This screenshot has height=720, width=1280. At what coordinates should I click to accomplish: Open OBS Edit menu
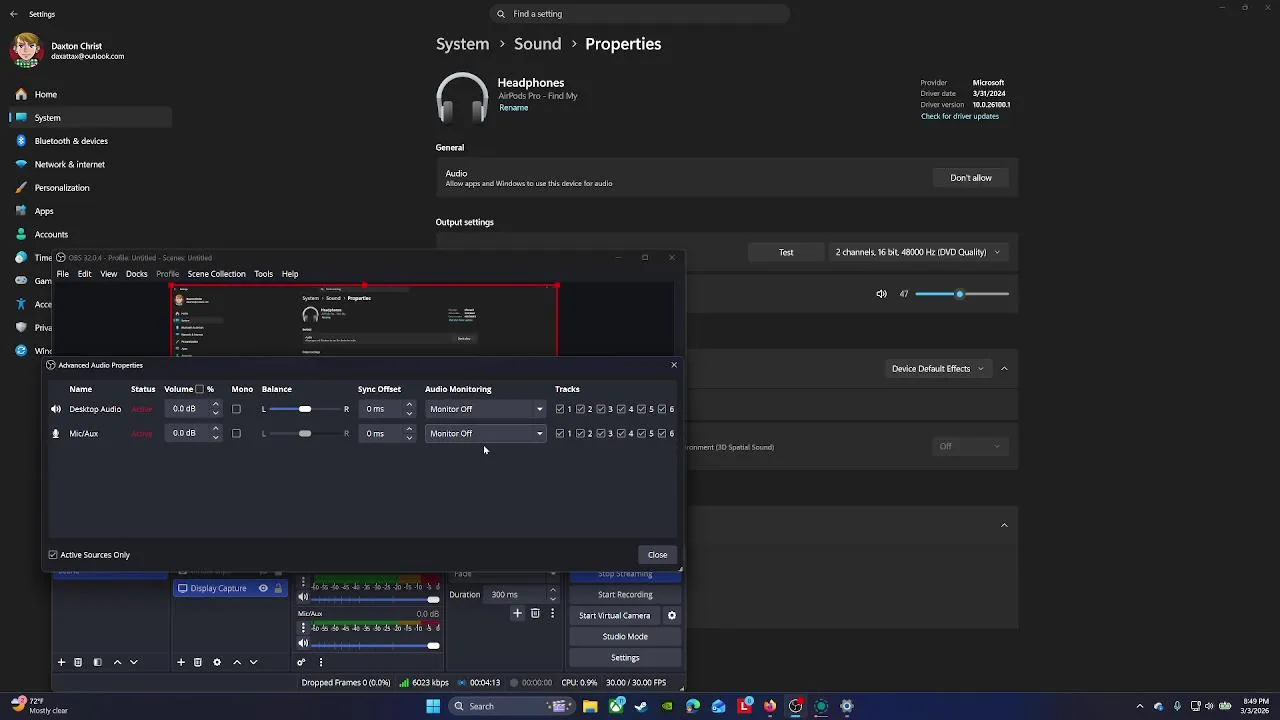[x=85, y=274]
